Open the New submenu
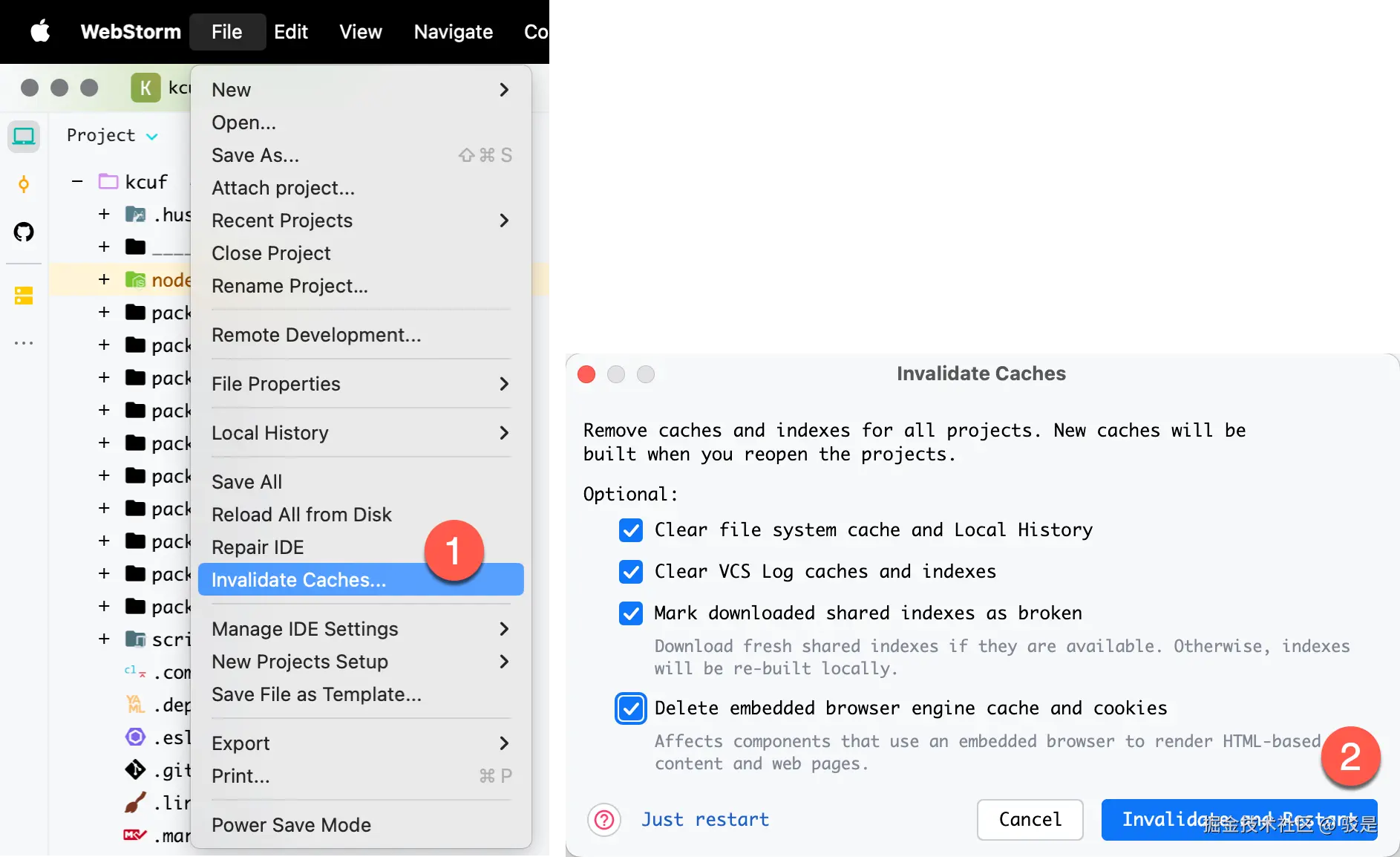 pyautogui.click(x=361, y=90)
